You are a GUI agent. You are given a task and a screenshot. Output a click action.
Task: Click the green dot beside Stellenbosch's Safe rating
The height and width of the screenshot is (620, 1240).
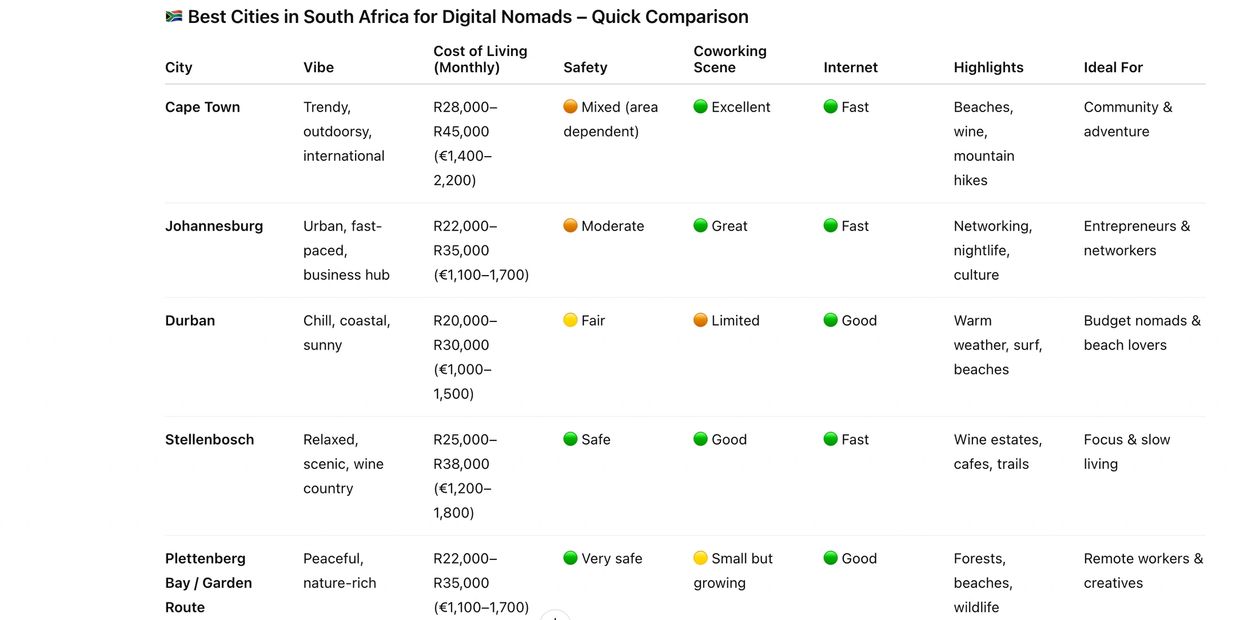coord(570,440)
